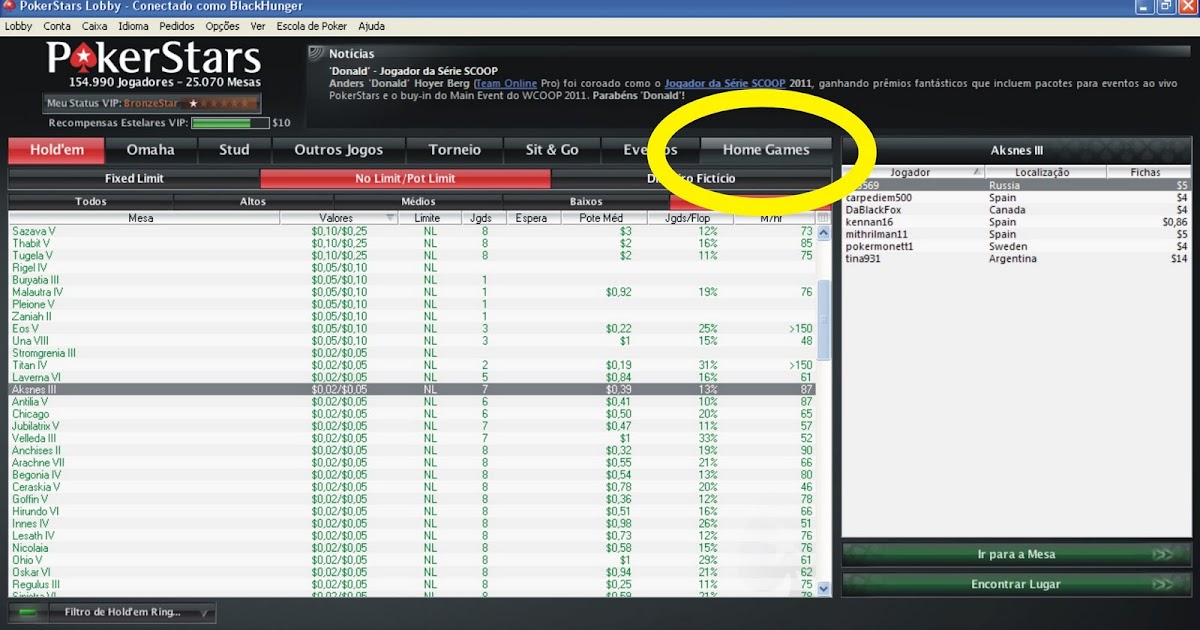
Task: Switch to the Sit & Go tab
Action: tap(552, 150)
